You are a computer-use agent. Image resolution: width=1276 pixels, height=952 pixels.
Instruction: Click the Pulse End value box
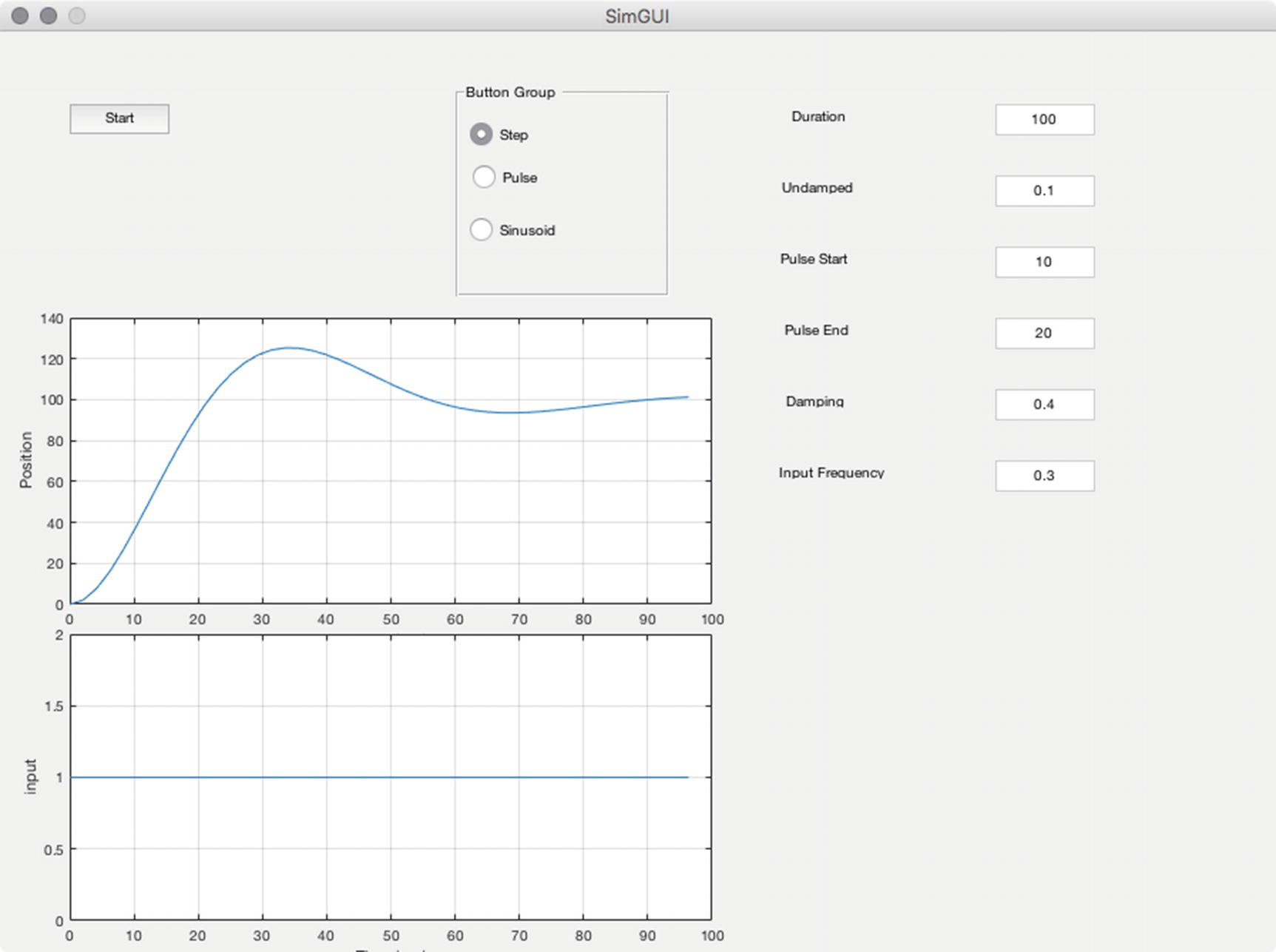coord(1044,333)
